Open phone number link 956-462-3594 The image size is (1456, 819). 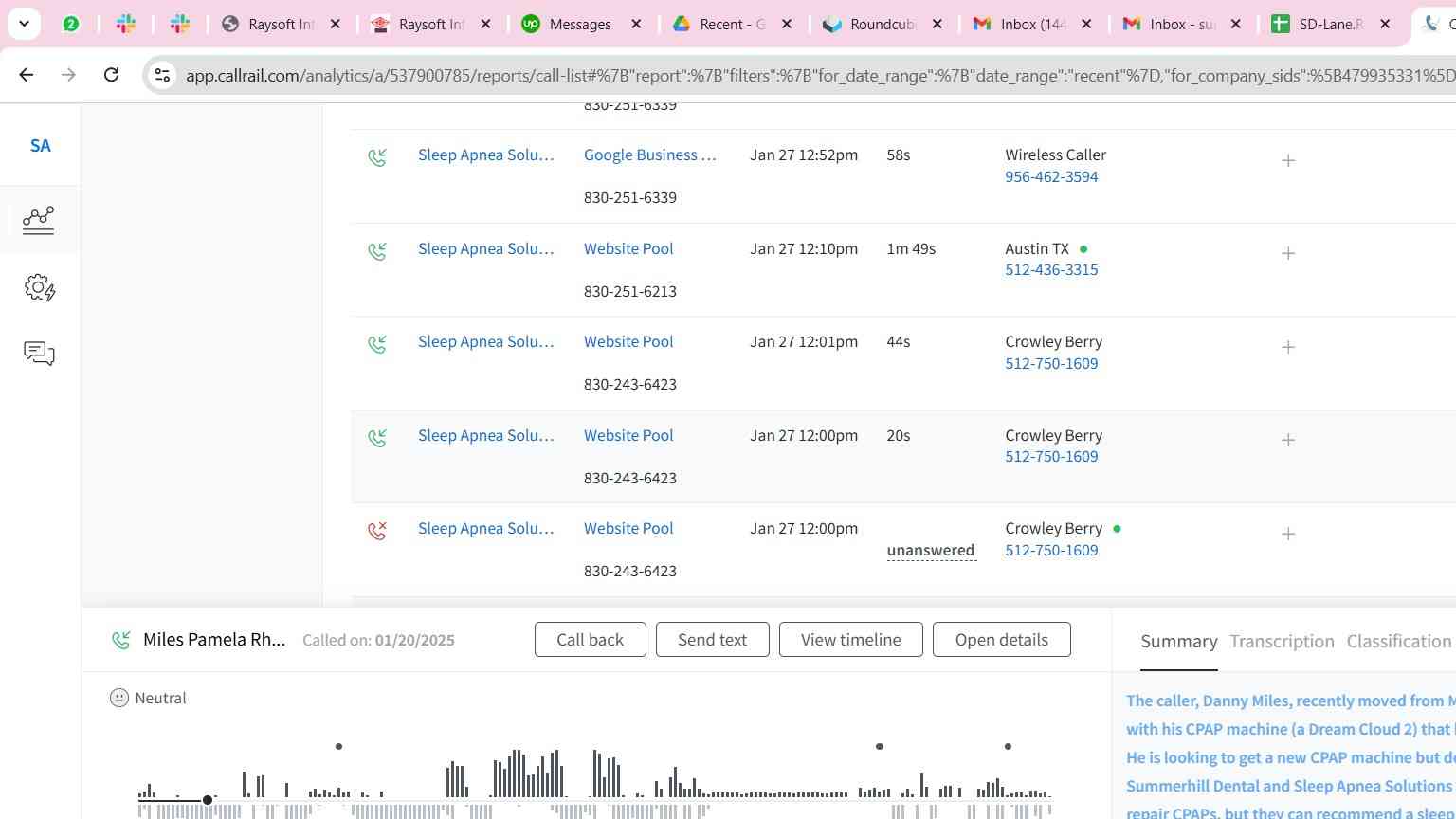pyautogui.click(x=1051, y=176)
